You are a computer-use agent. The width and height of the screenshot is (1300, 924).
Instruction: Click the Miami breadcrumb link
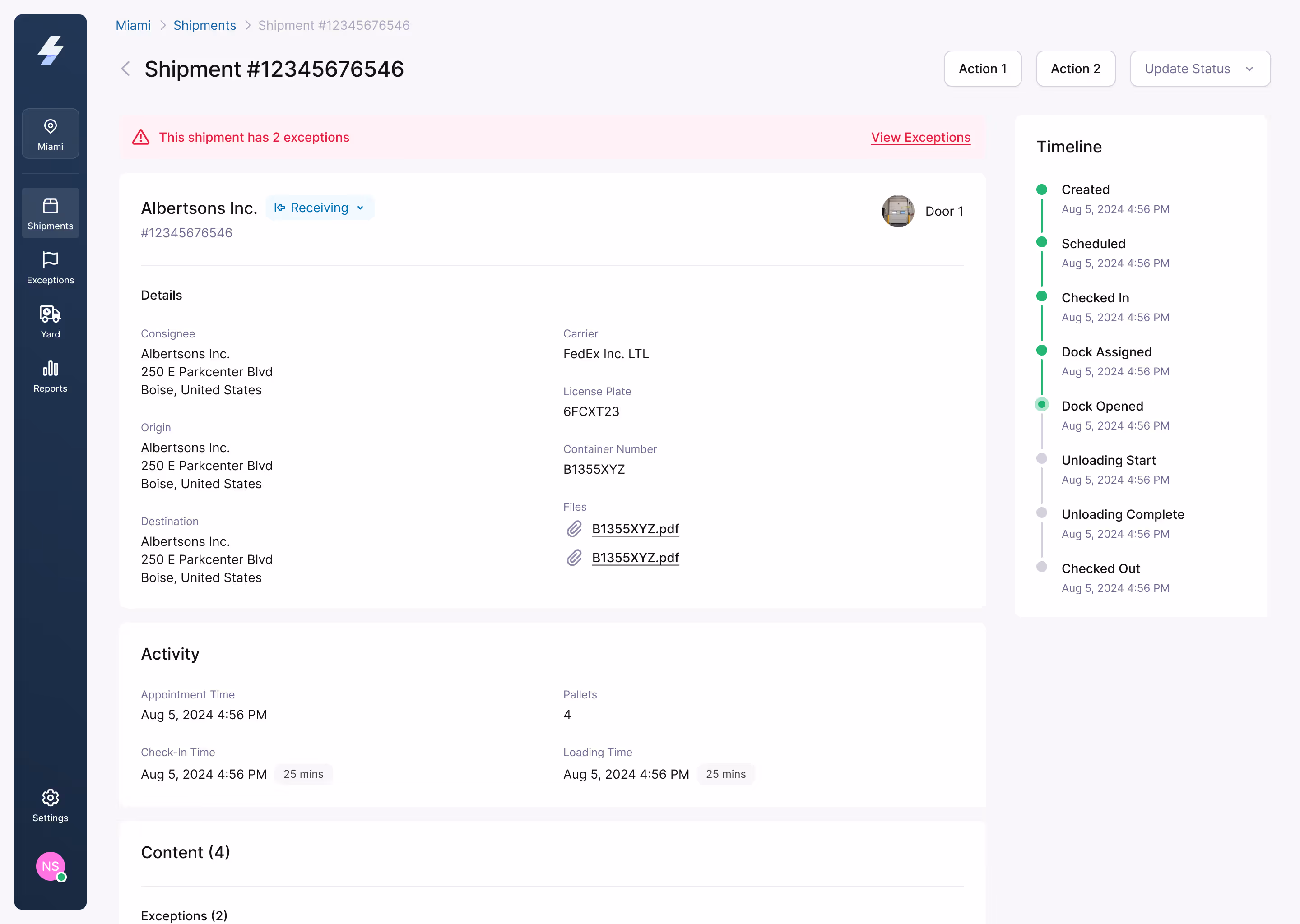coord(133,26)
